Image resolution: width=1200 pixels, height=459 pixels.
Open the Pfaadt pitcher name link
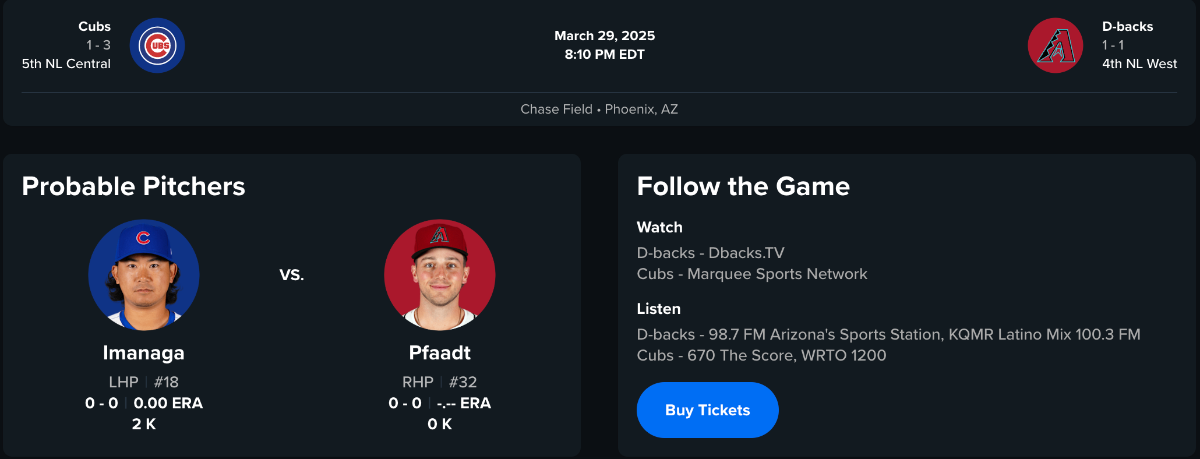coord(439,353)
